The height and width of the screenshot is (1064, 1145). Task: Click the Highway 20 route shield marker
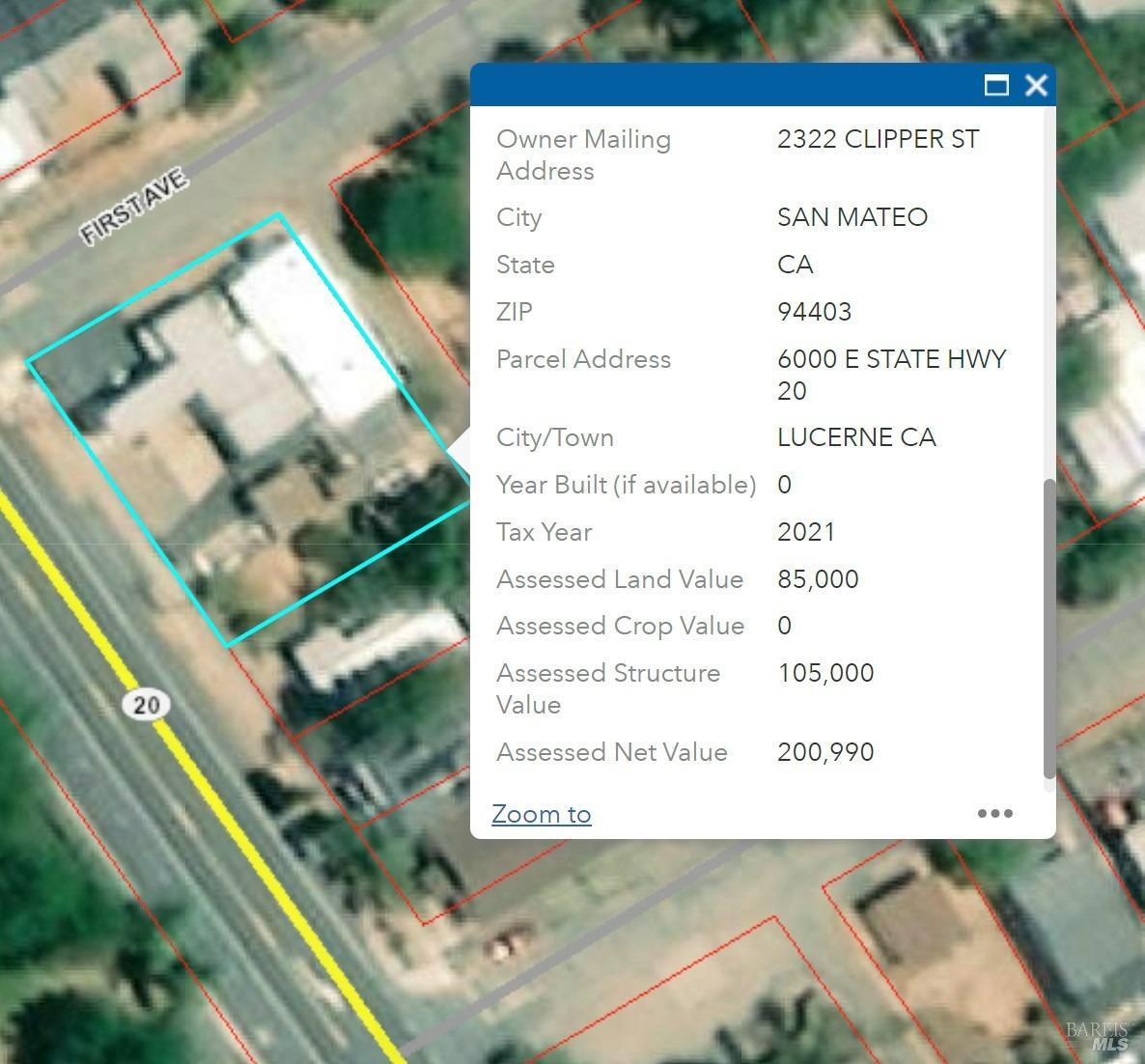146,705
